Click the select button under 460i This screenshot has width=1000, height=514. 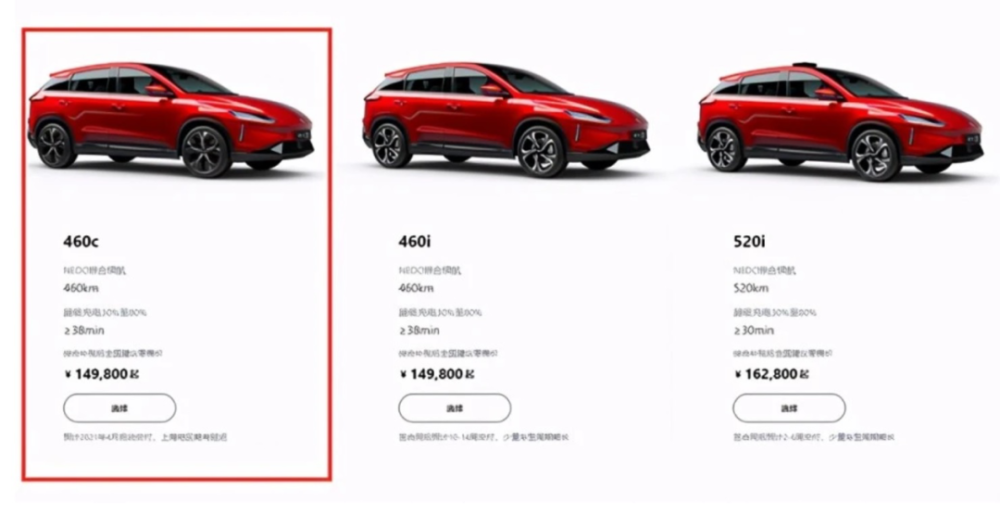click(455, 408)
